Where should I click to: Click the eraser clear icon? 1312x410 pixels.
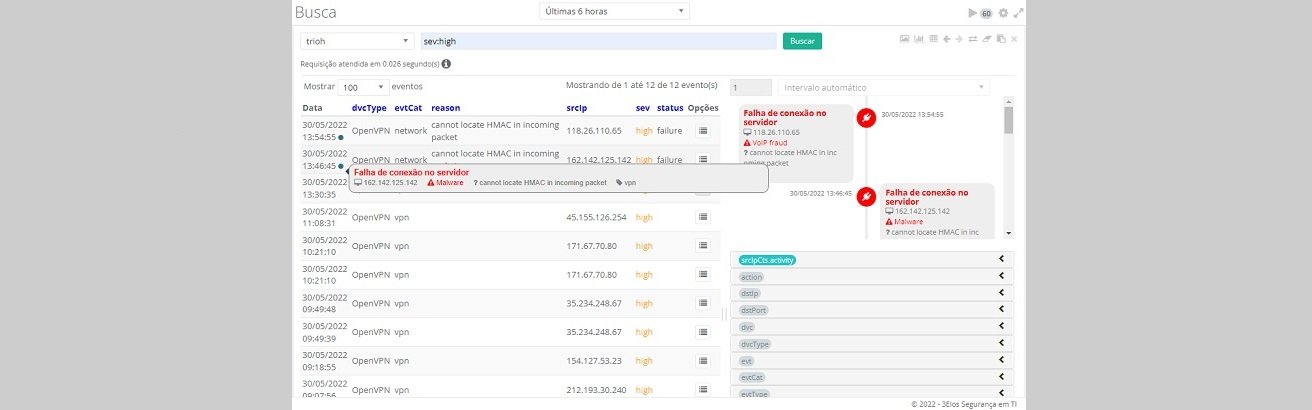[x=987, y=39]
